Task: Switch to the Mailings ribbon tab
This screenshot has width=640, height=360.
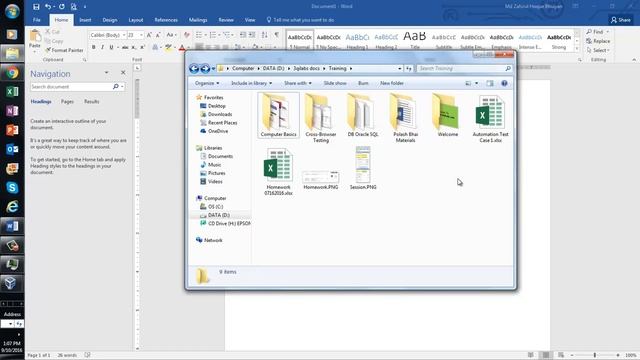Action: 198,20
